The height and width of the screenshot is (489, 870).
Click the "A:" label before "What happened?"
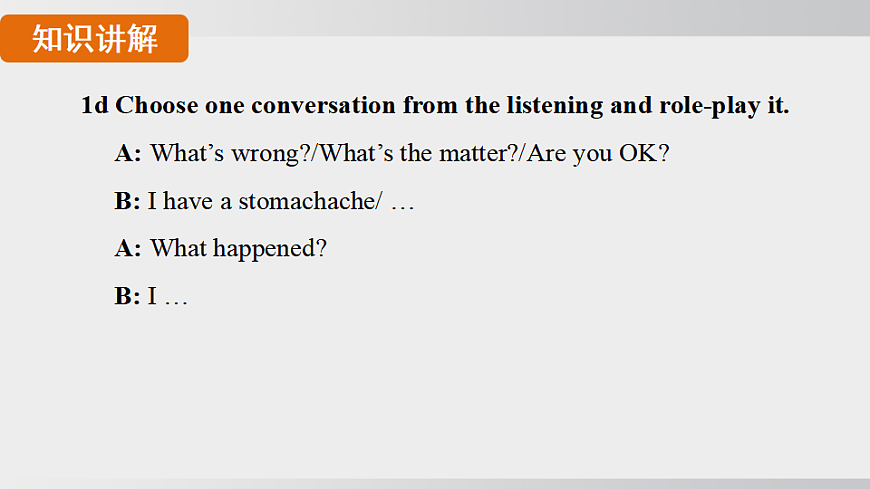tap(128, 248)
